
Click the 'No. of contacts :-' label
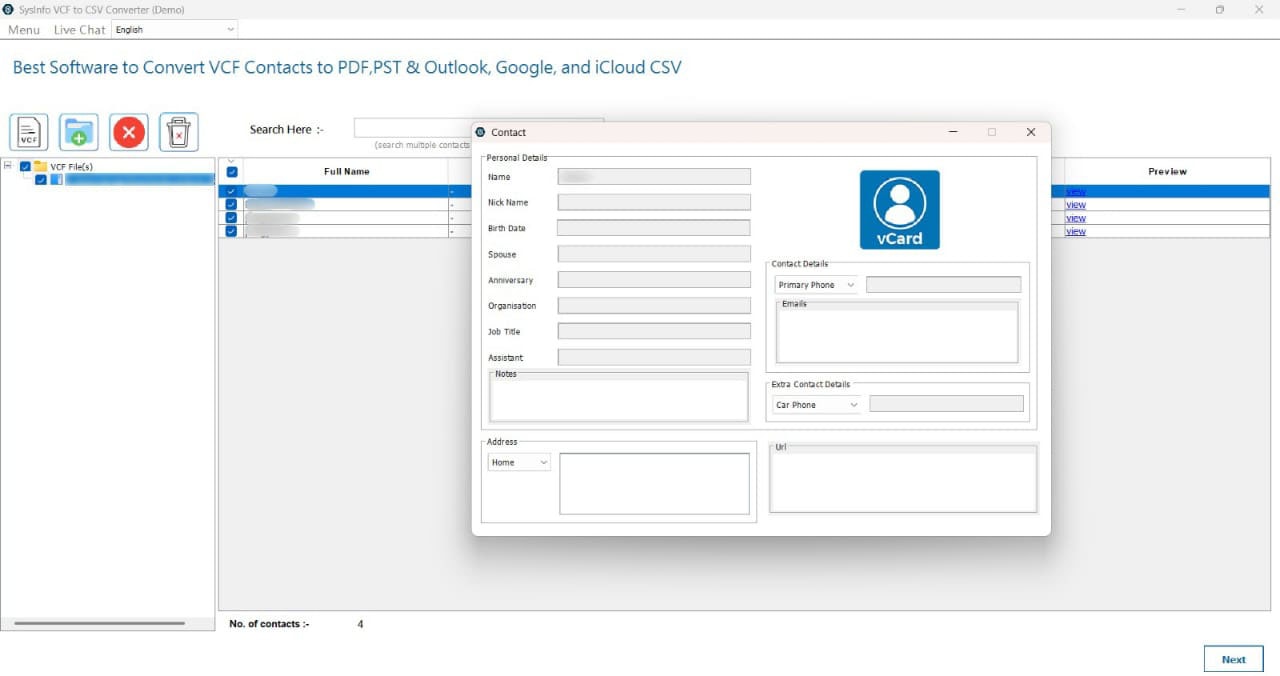(269, 624)
